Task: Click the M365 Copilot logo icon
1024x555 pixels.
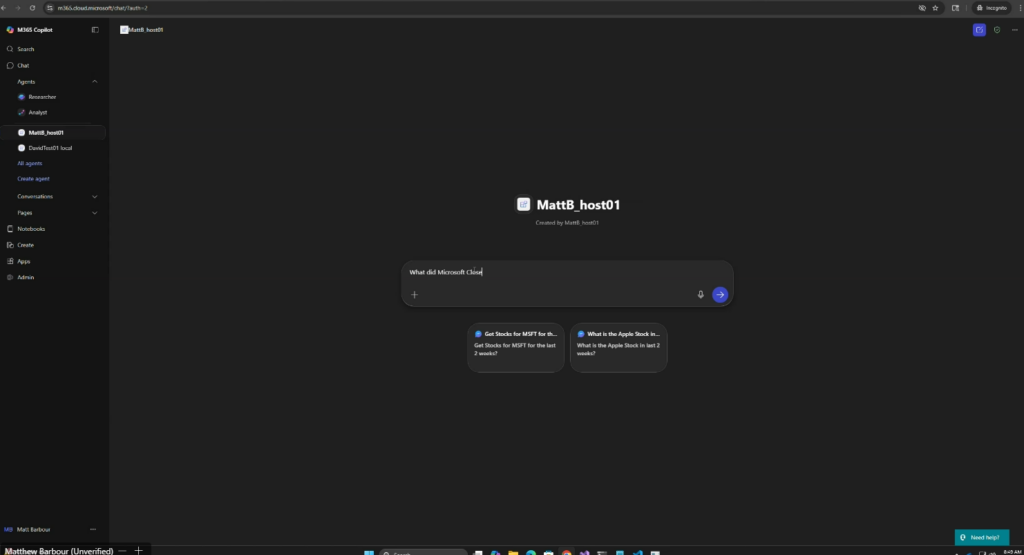Action: (10, 30)
